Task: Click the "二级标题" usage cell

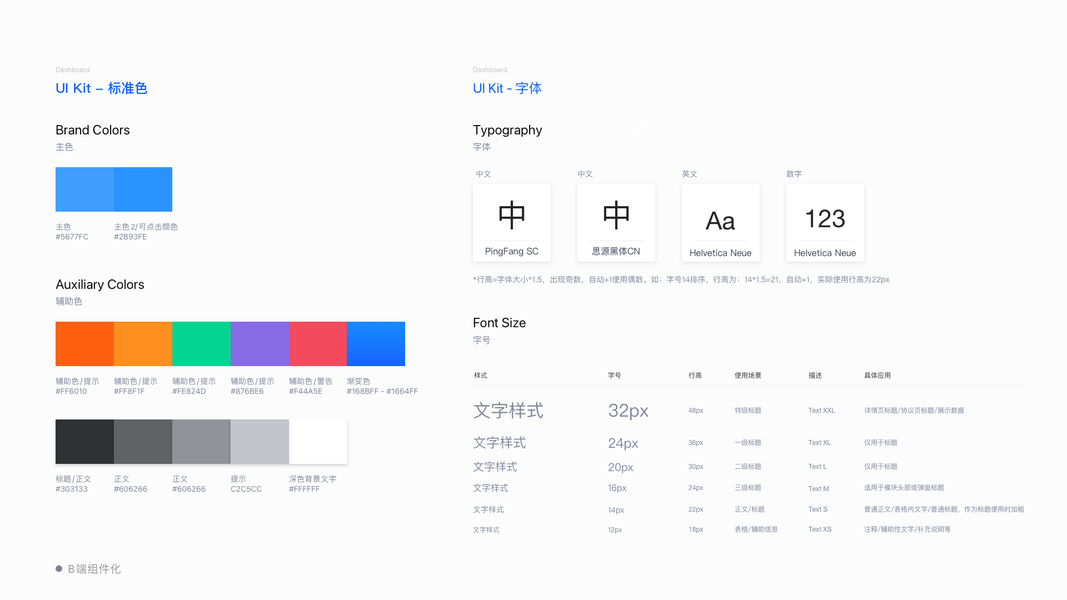Action: tap(748, 467)
